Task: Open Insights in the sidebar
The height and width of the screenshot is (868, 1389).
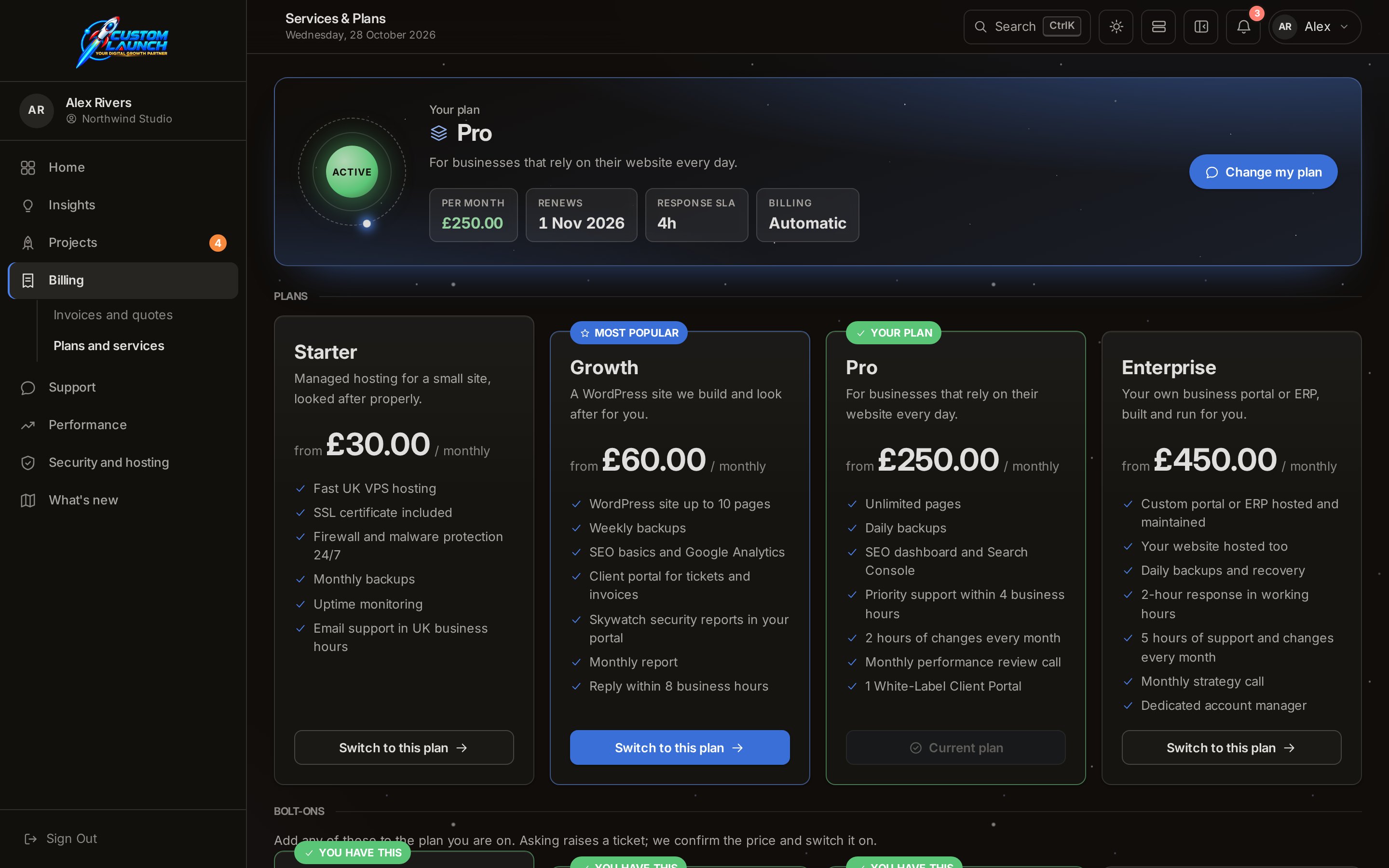Action: pos(123,205)
